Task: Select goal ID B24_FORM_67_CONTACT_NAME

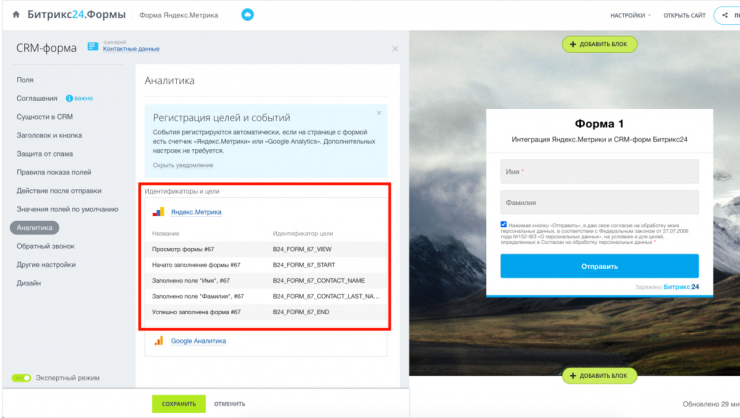Action: [x=319, y=280]
